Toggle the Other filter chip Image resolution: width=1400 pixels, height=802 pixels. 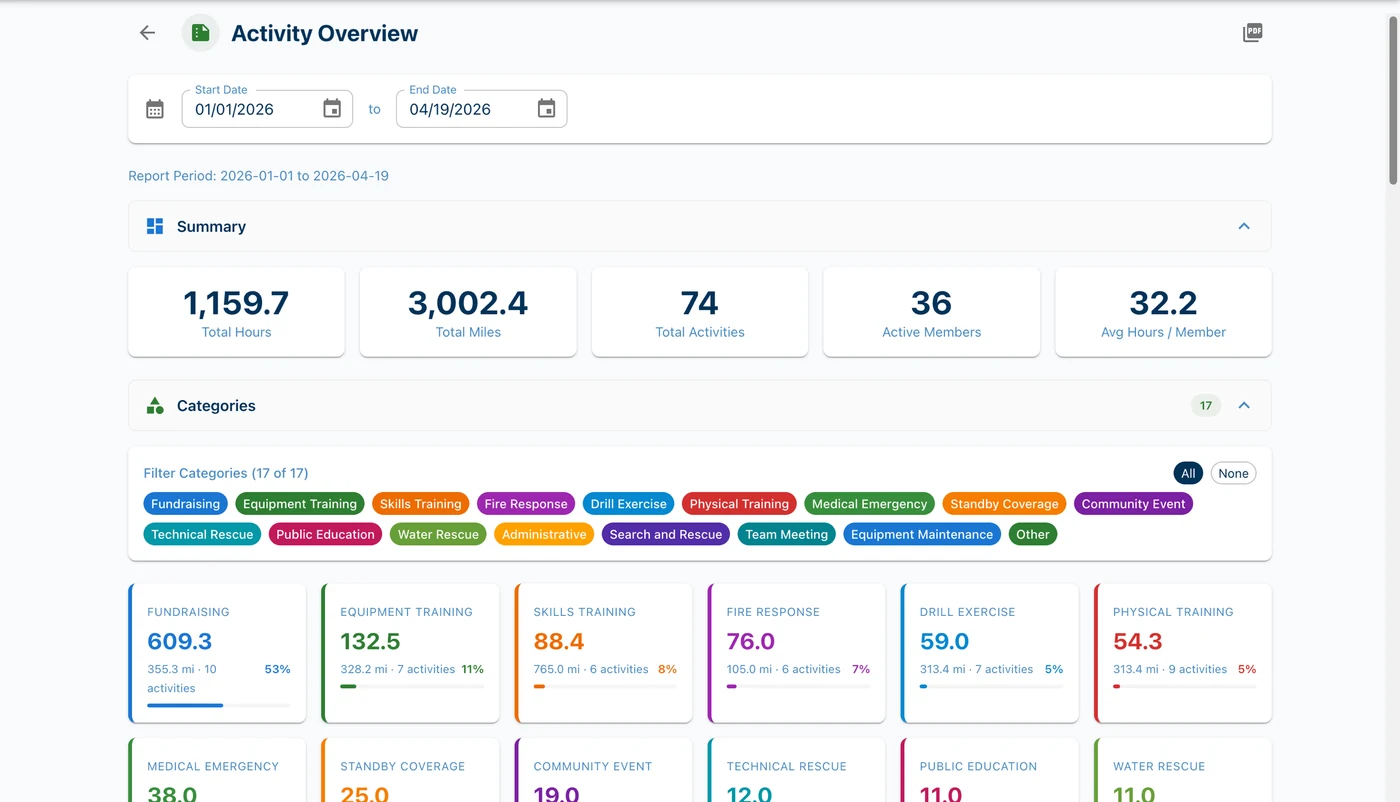point(1033,534)
